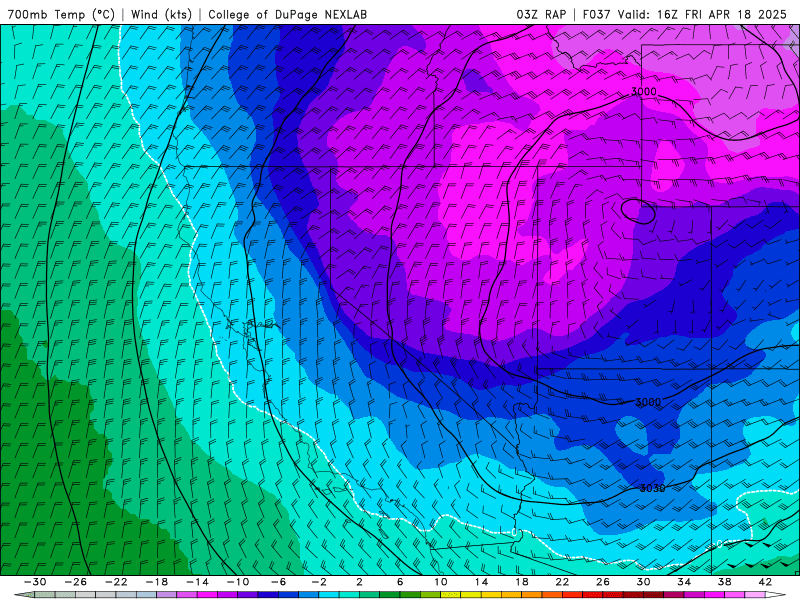The height and width of the screenshot is (600, 800).
Task: Click the '34' color bar label
Action: (684, 582)
